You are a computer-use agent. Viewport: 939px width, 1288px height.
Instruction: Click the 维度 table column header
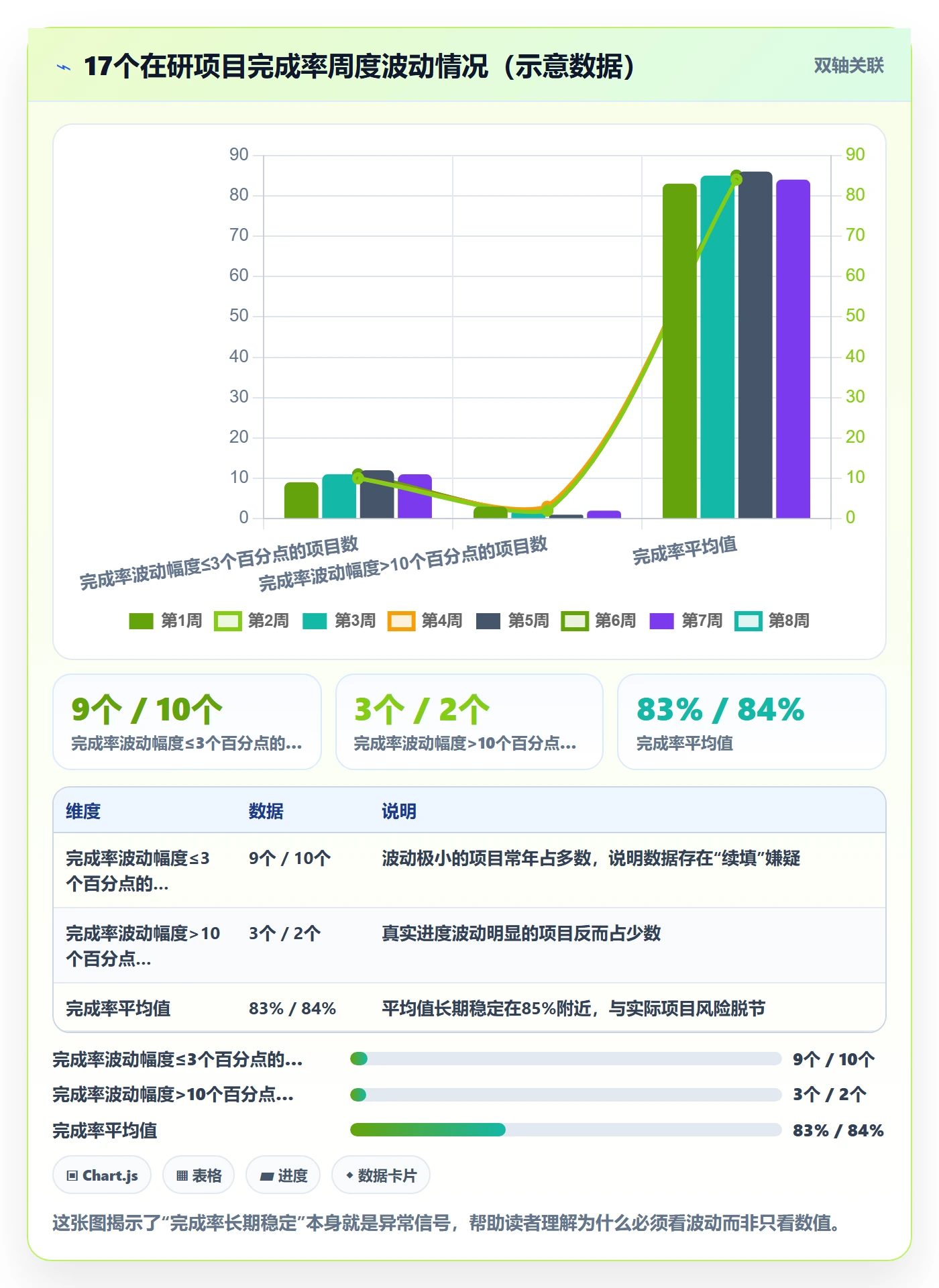(83, 811)
